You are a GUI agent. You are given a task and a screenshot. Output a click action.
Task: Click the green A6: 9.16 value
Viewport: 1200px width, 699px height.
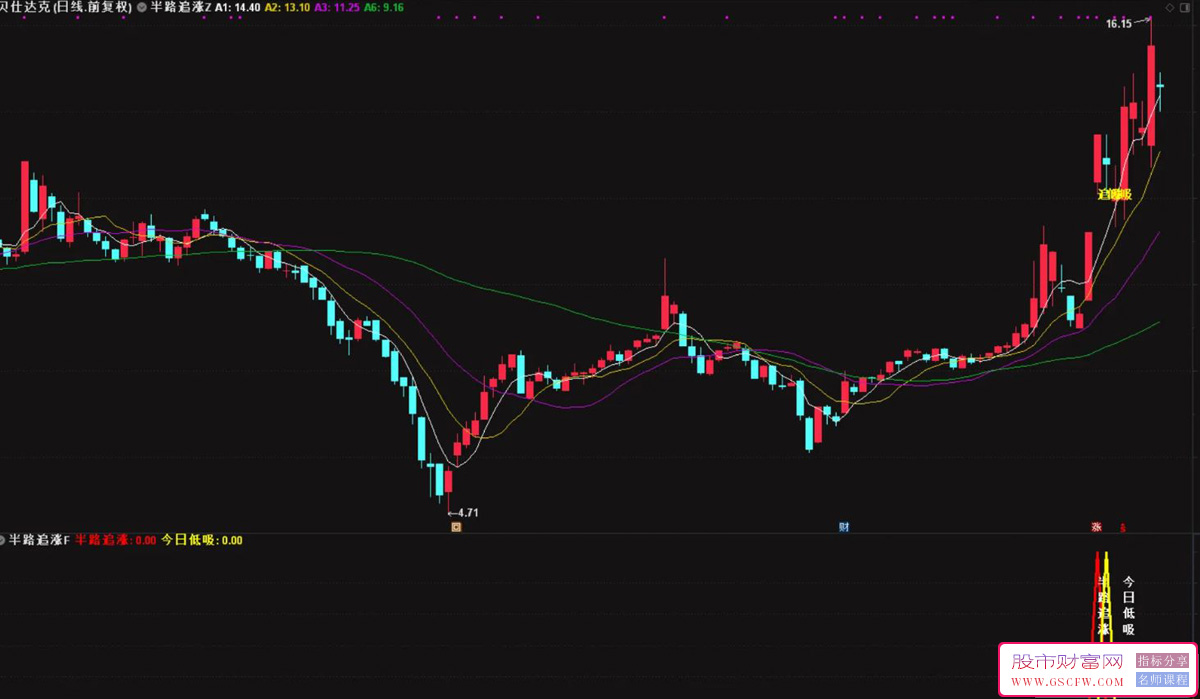click(385, 7)
